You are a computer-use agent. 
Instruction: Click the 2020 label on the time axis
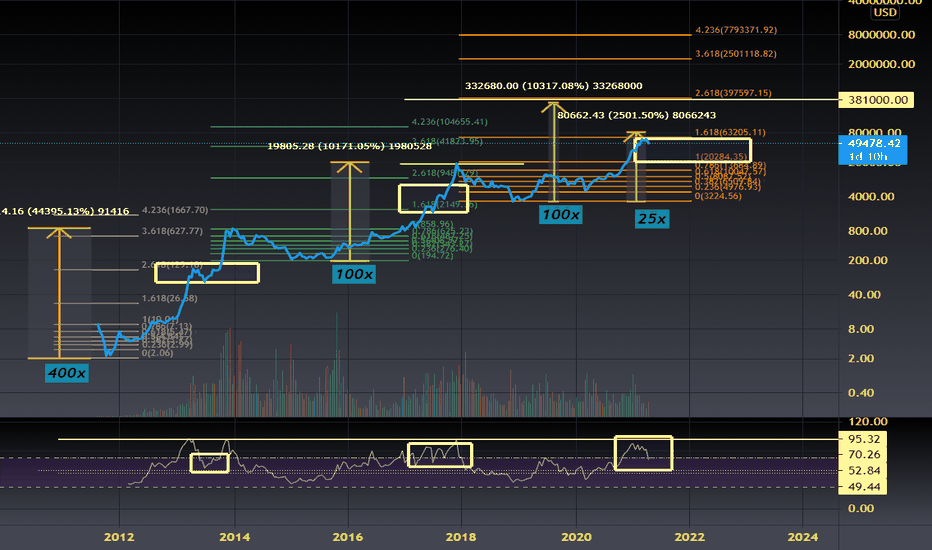576,537
